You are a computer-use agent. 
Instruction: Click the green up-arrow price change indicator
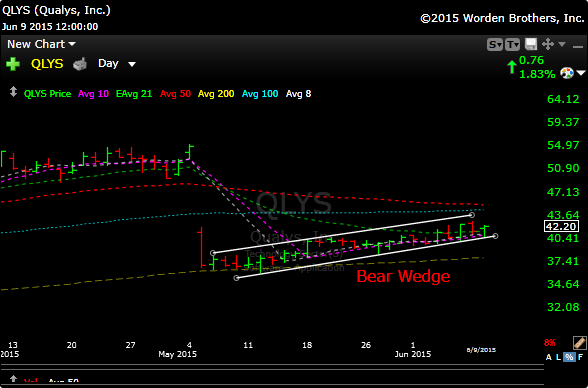click(x=512, y=67)
